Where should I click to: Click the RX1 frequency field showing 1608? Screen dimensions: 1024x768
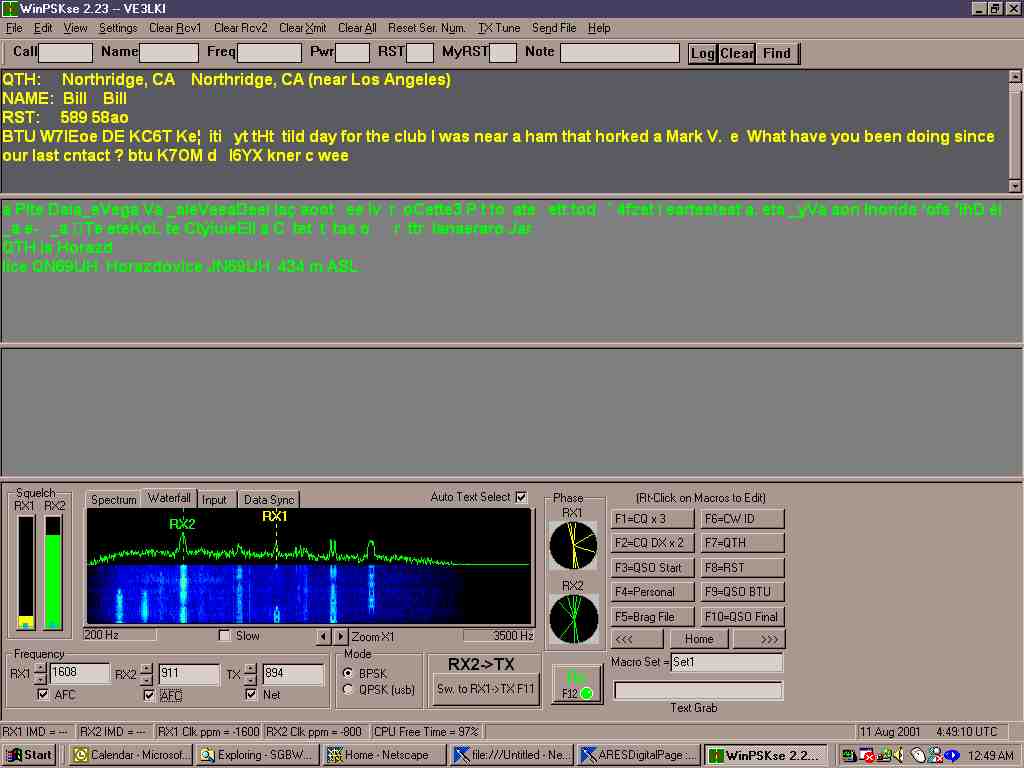coord(79,674)
